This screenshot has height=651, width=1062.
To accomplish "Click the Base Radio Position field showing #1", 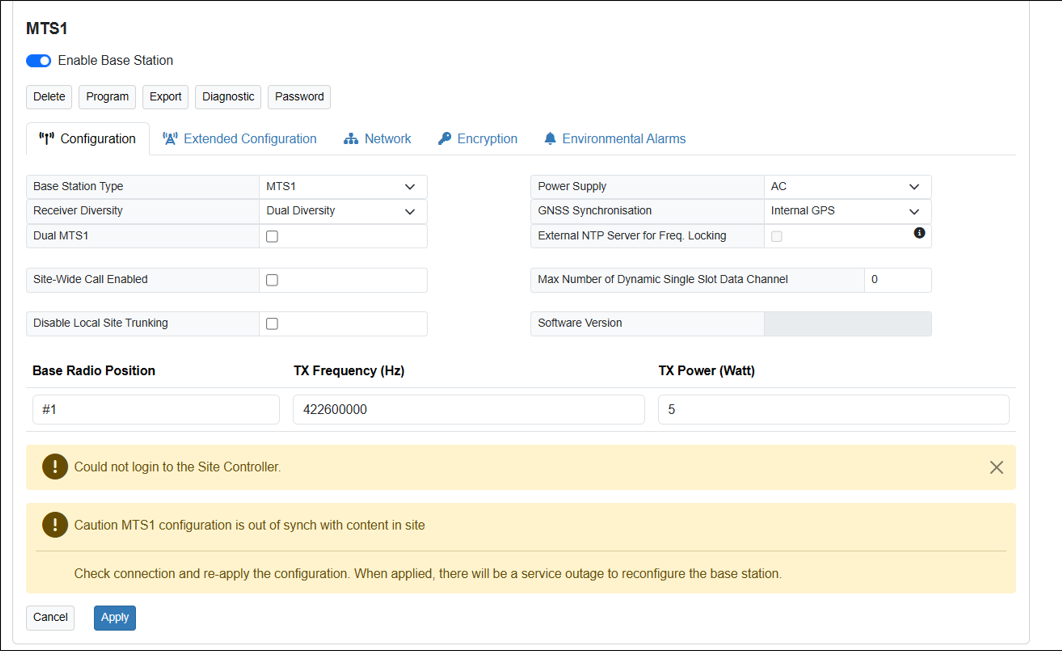I will pos(156,410).
